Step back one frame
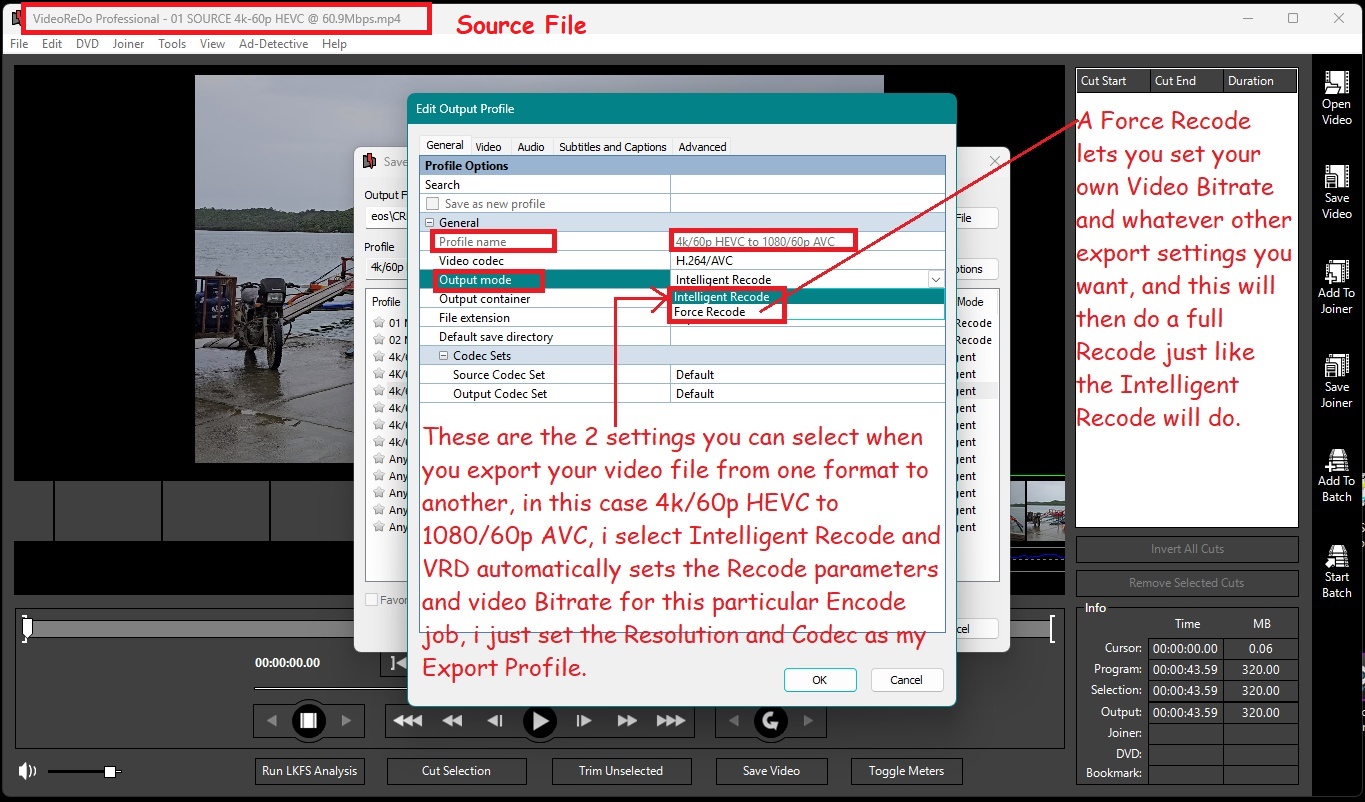This screenshot has width=1365, height=802. (x=494, y=720)
